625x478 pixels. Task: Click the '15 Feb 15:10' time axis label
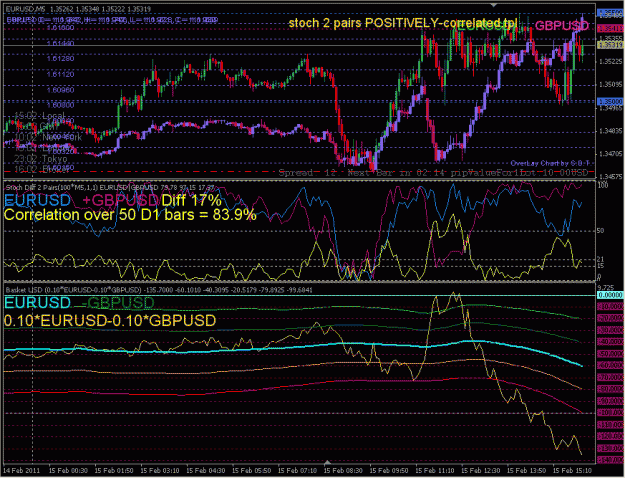click(x=571, y=470)
